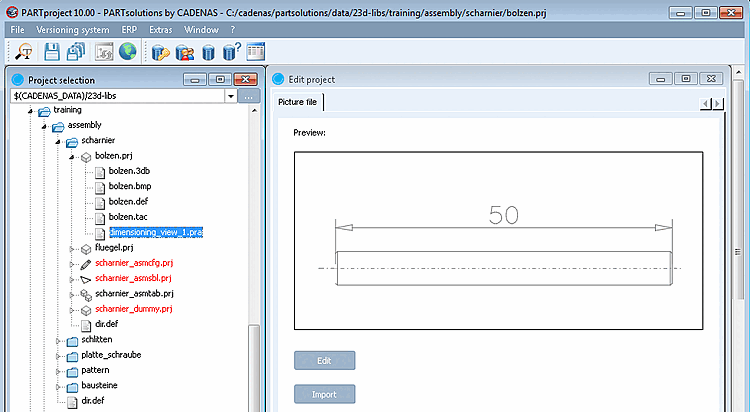
Task: Click the save all projects icon
Action: pos(76,52)
